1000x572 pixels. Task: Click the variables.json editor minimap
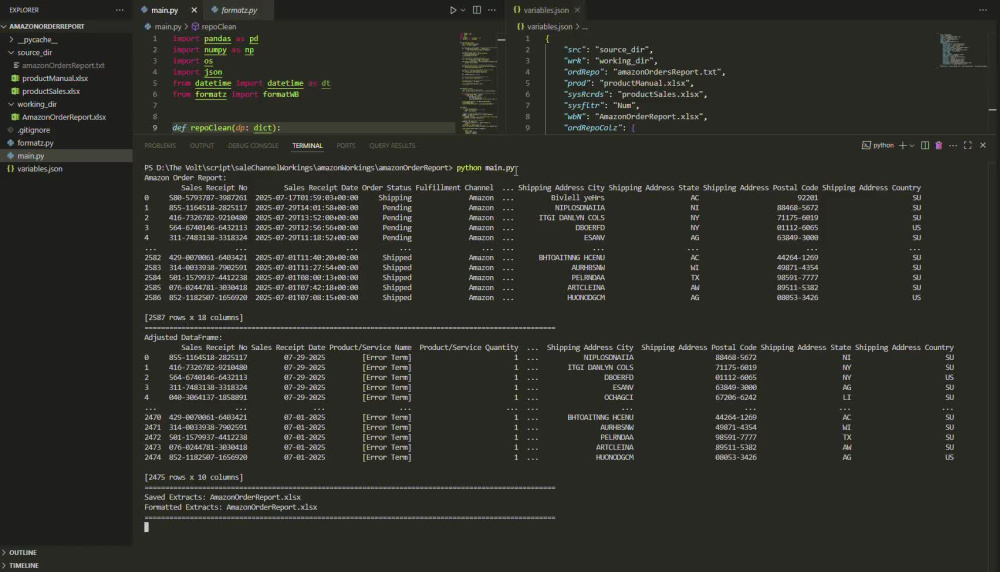[x=960, y=50]
